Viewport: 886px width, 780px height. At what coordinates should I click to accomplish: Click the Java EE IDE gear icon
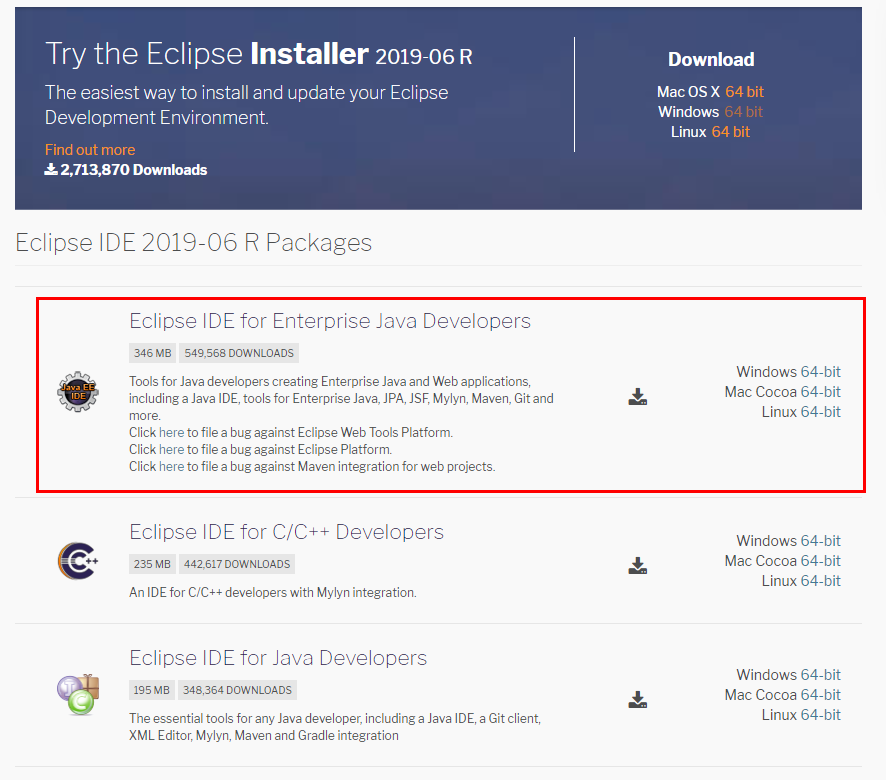point(78,392)
